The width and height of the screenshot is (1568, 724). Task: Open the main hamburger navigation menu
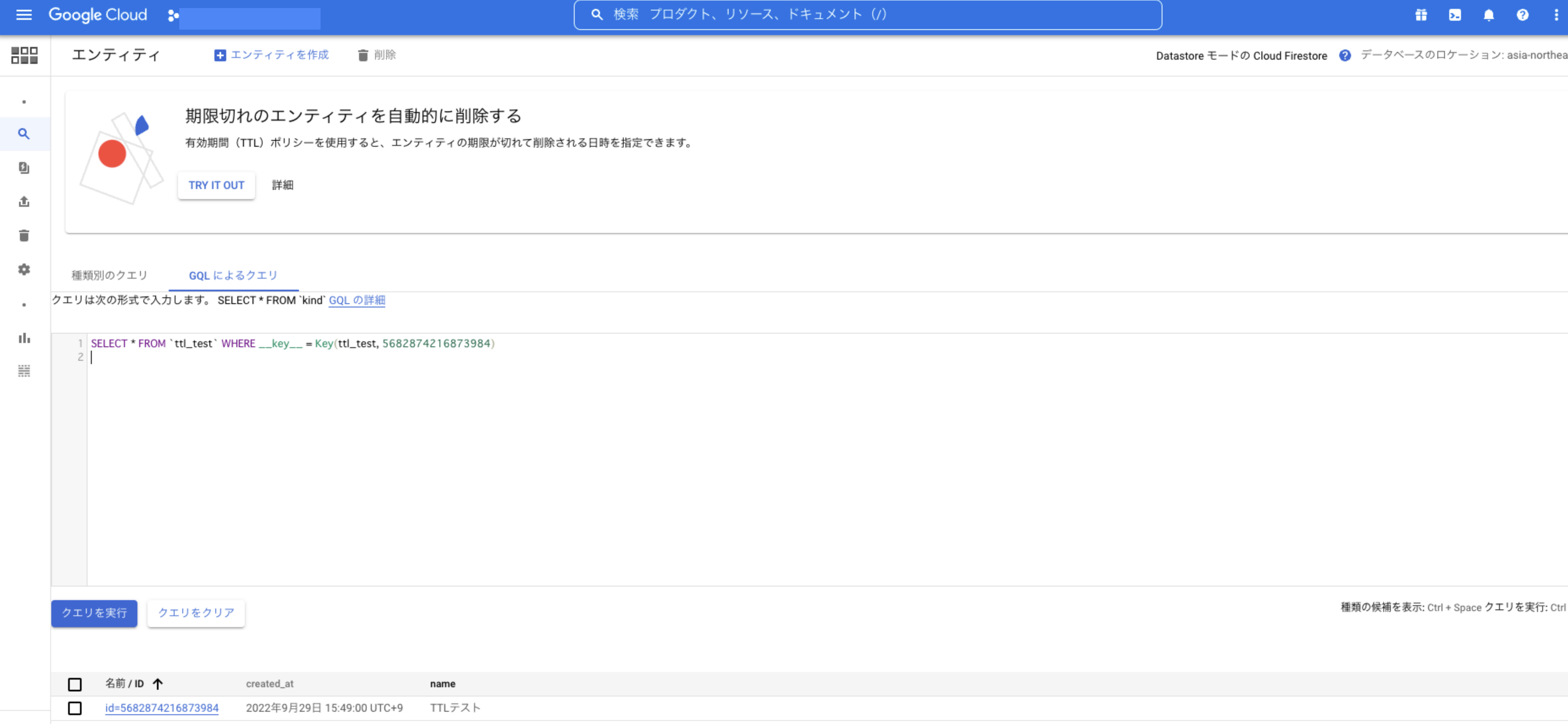coord(24,15)
